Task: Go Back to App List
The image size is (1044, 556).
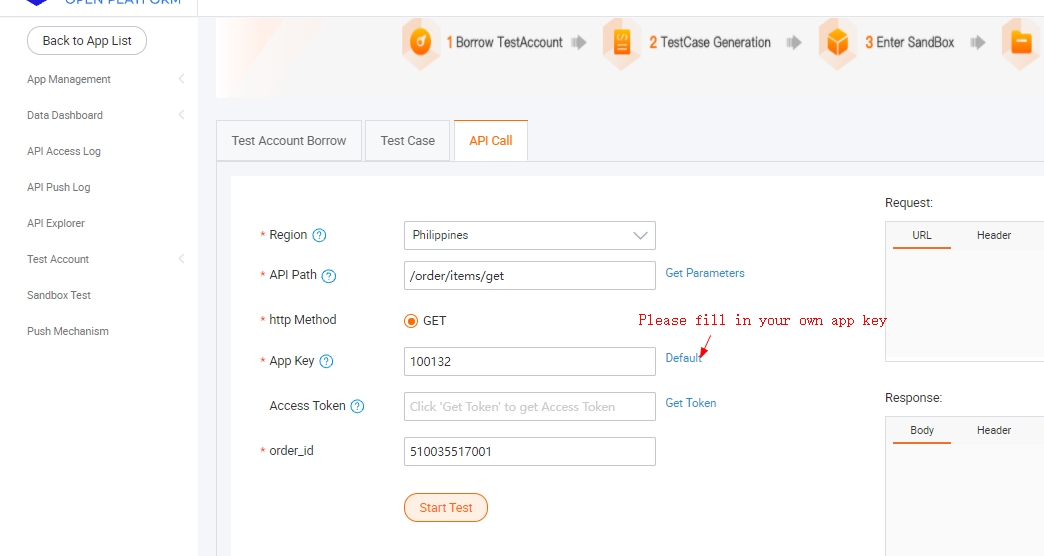Action: (x=87, y=41)
